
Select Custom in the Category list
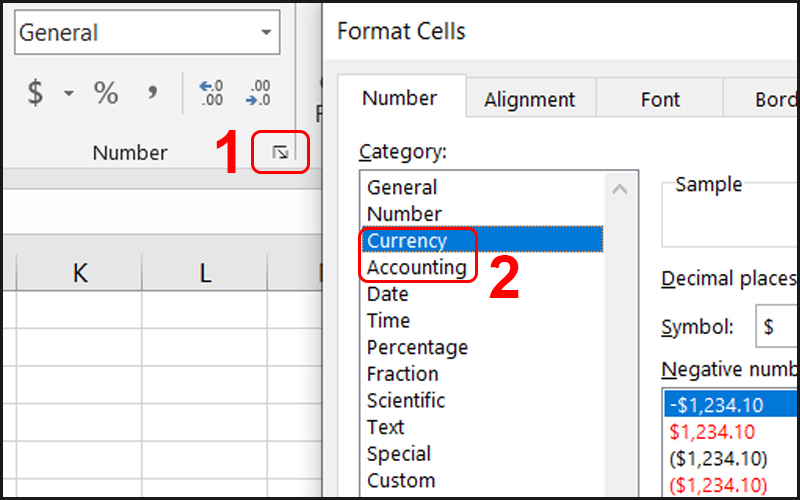[482, 480]
